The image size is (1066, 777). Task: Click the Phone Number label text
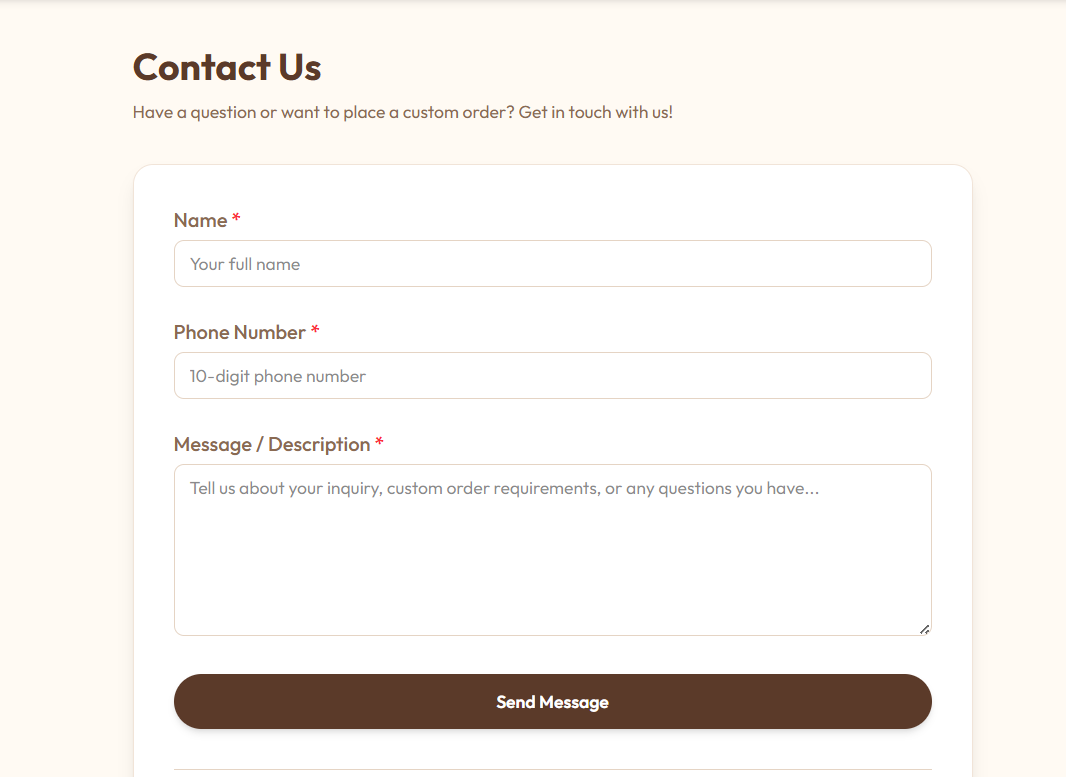(240, 332)
